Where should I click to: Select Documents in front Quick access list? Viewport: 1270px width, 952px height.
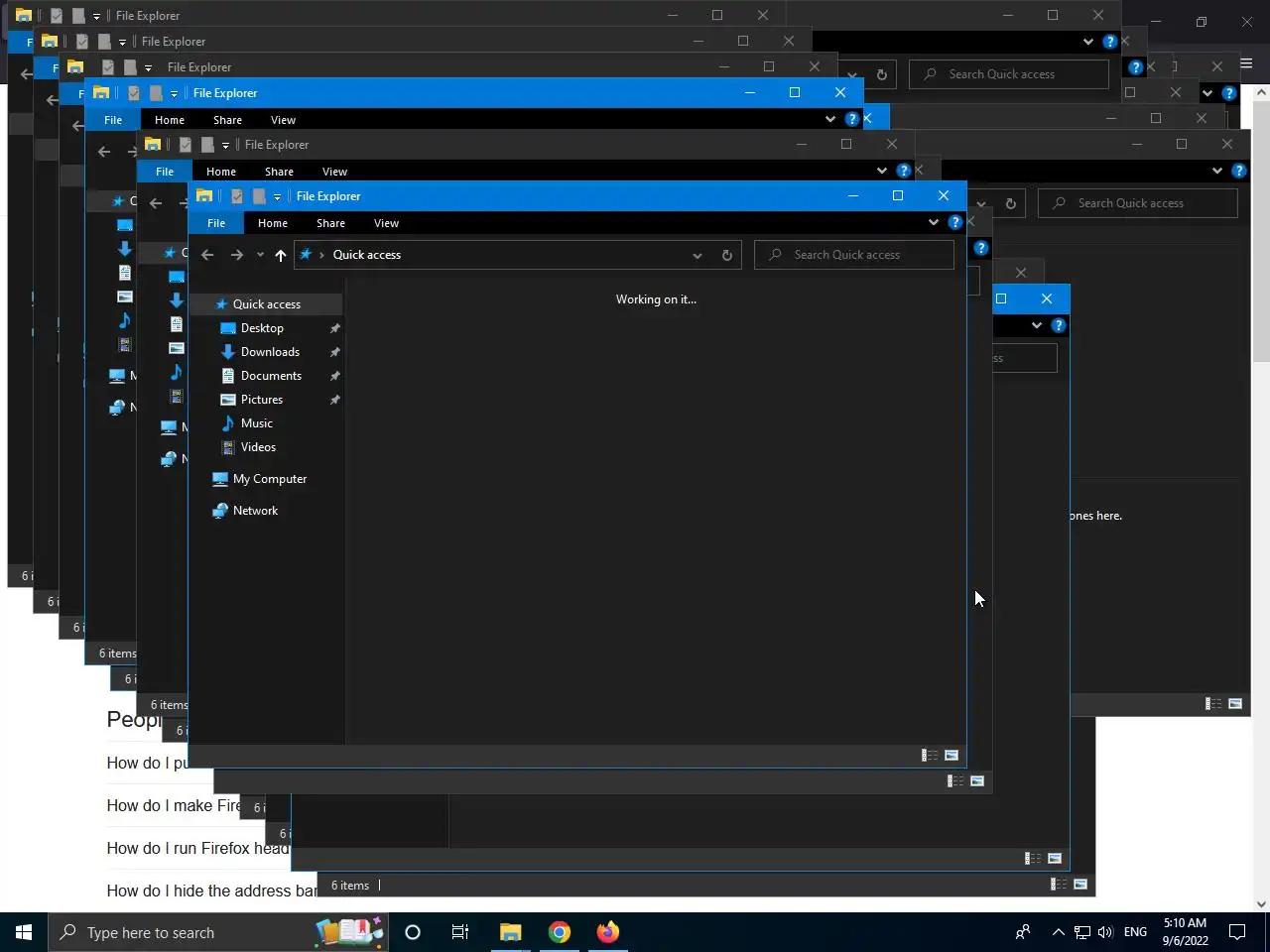tap(271, 376)
